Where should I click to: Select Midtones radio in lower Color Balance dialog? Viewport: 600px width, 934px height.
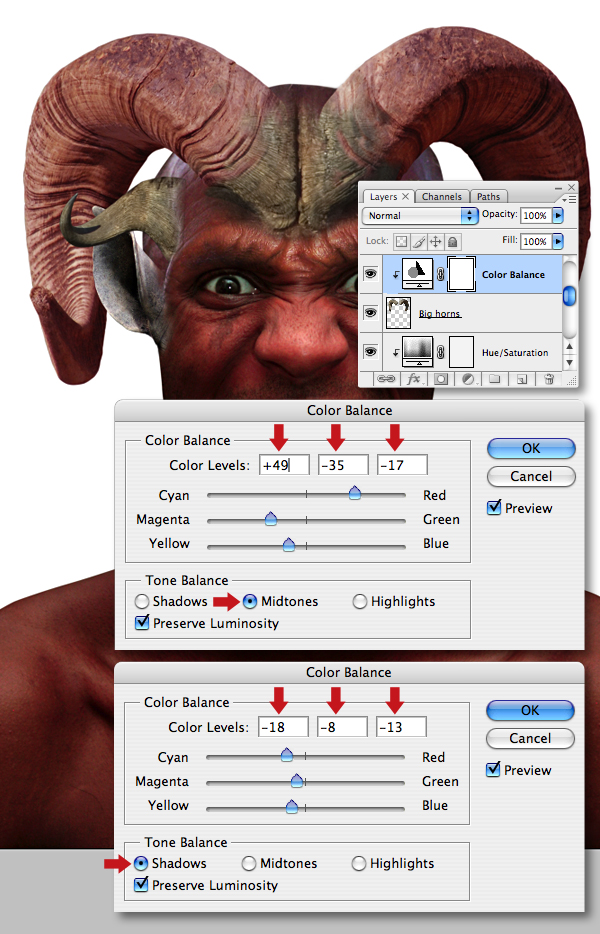(x=249, y=864)
